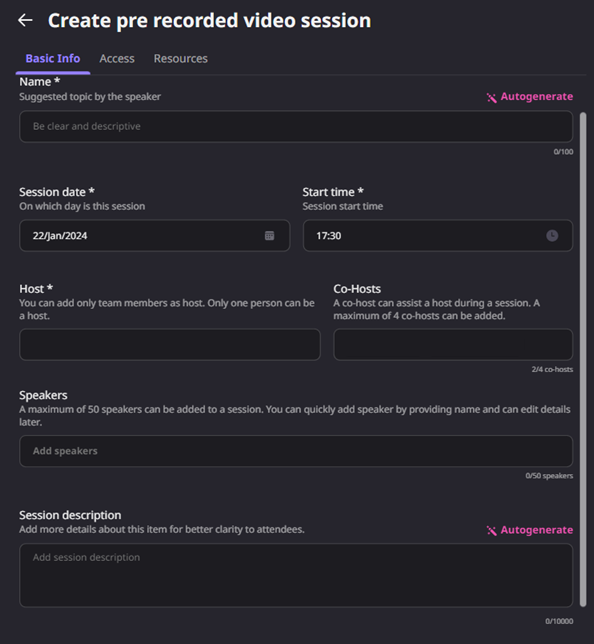Image resolution: width=594 pixels, height=644 pixels.
Task: Click the magic wand icon beside Name Autogenerate
Action: click(x=491, y=97)
